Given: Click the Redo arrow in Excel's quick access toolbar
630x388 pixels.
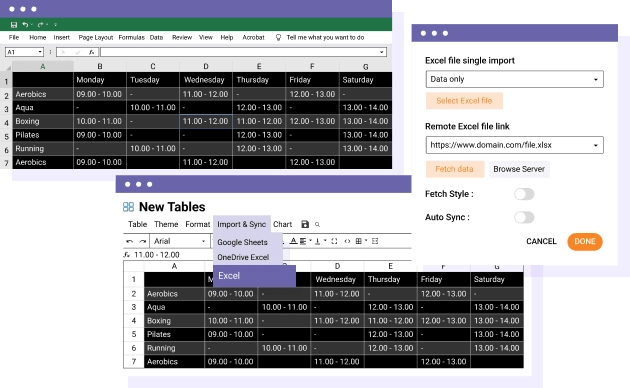Looking at the screenshot, I should pyautogui.click(x=40, y=25).
